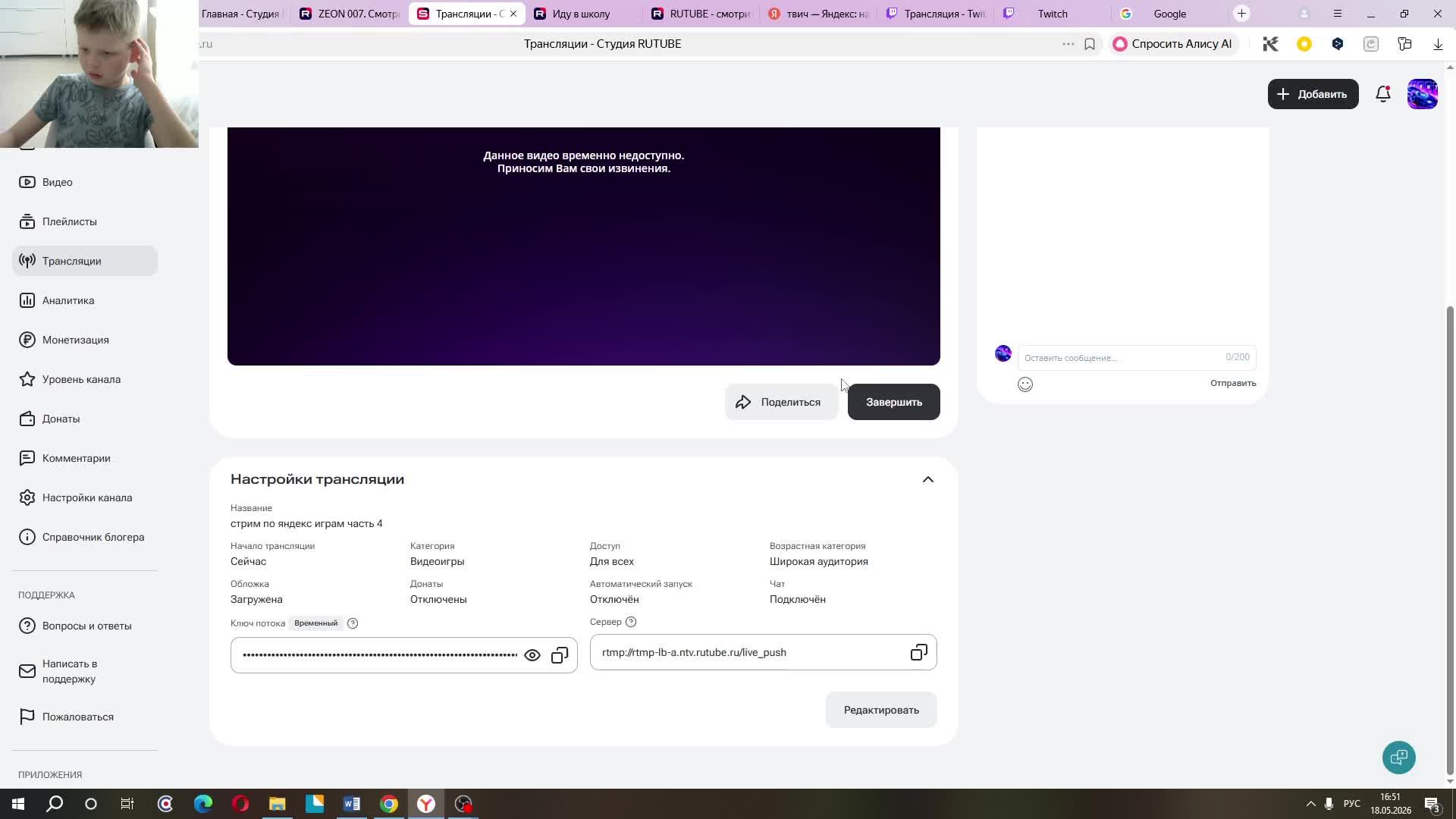The image size is (1456, 819).
Task: Ask Alice AI with Спросить Алису AI
Action: click(x=1172, y=44)
